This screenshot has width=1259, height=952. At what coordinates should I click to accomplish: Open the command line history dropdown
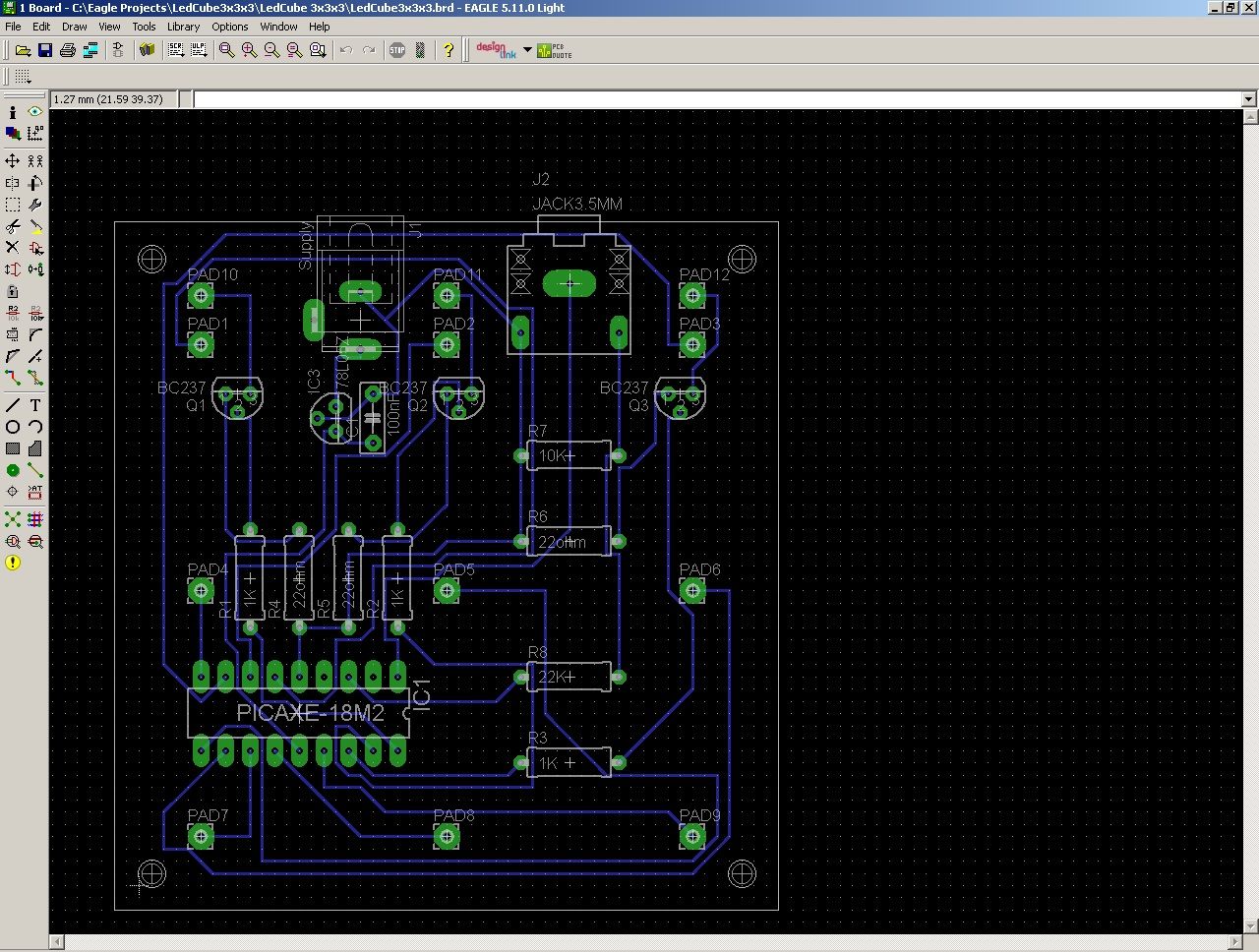click(1248, 99)
